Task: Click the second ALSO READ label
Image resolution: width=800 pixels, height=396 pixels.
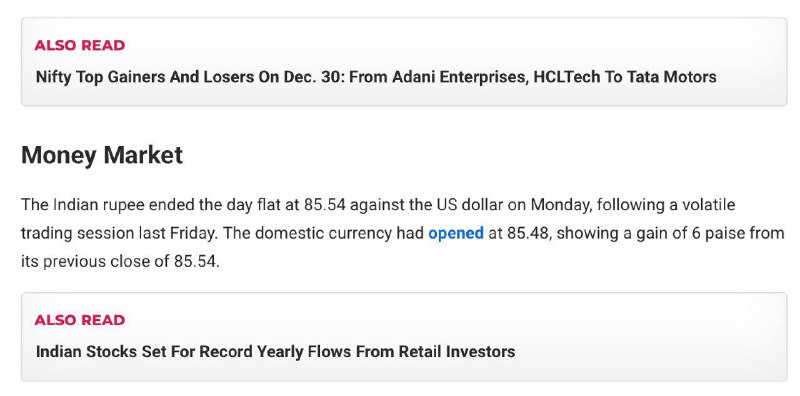Action: click(80, 320)
